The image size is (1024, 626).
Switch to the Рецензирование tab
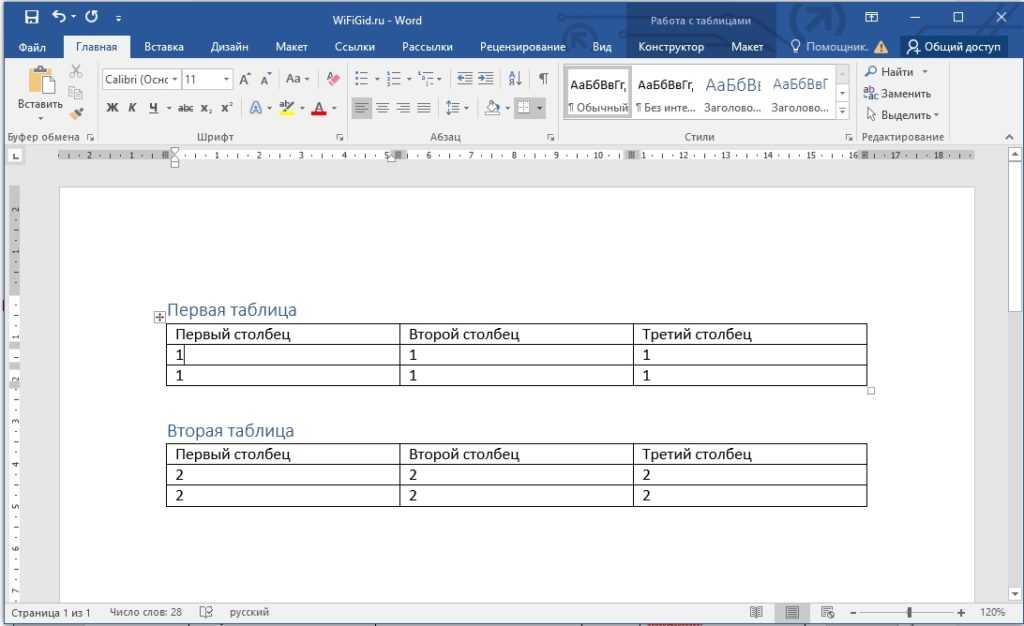click(x=522, y=47)
